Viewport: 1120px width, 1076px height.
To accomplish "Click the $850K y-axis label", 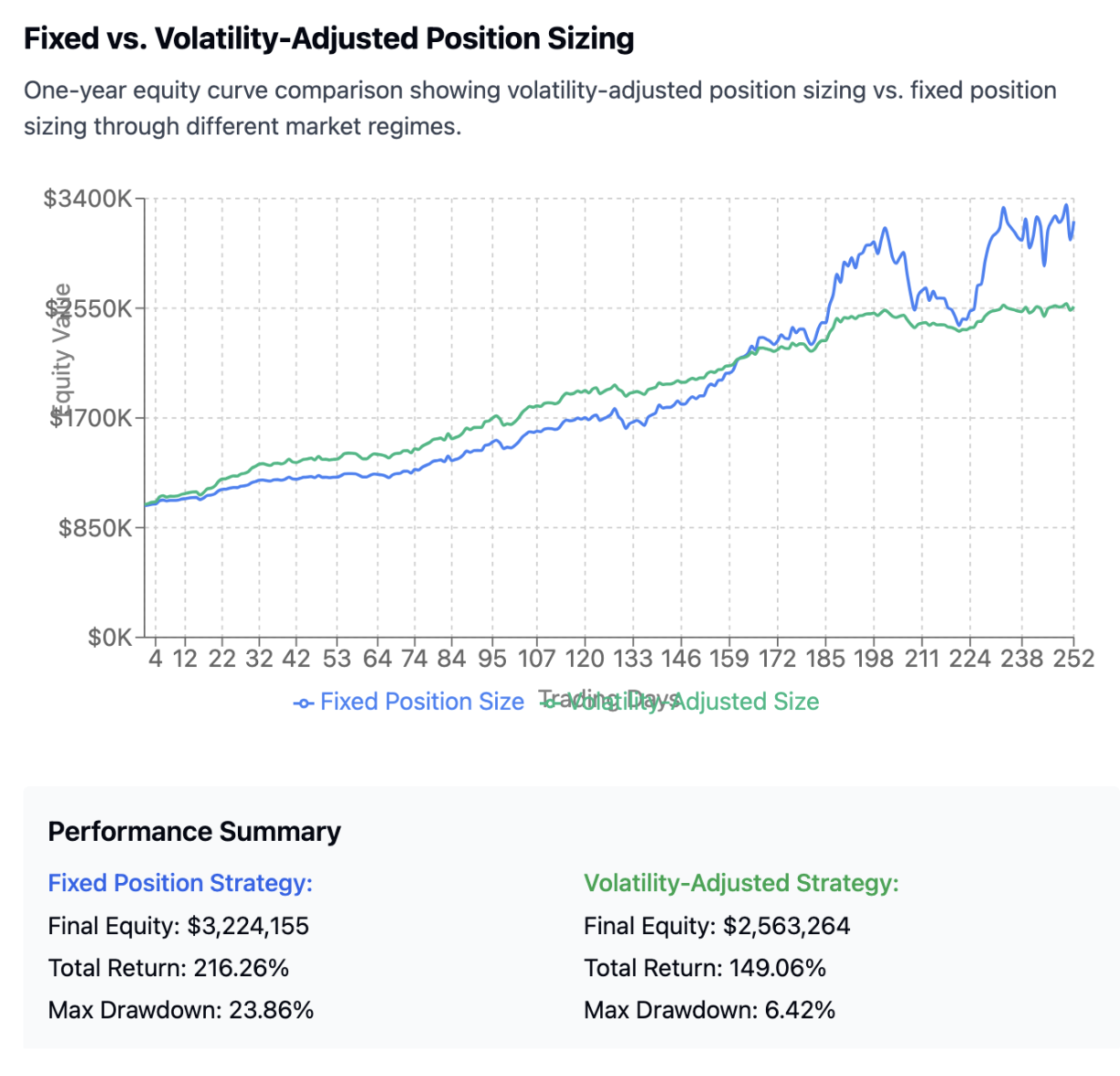I will tap(95, 528).
